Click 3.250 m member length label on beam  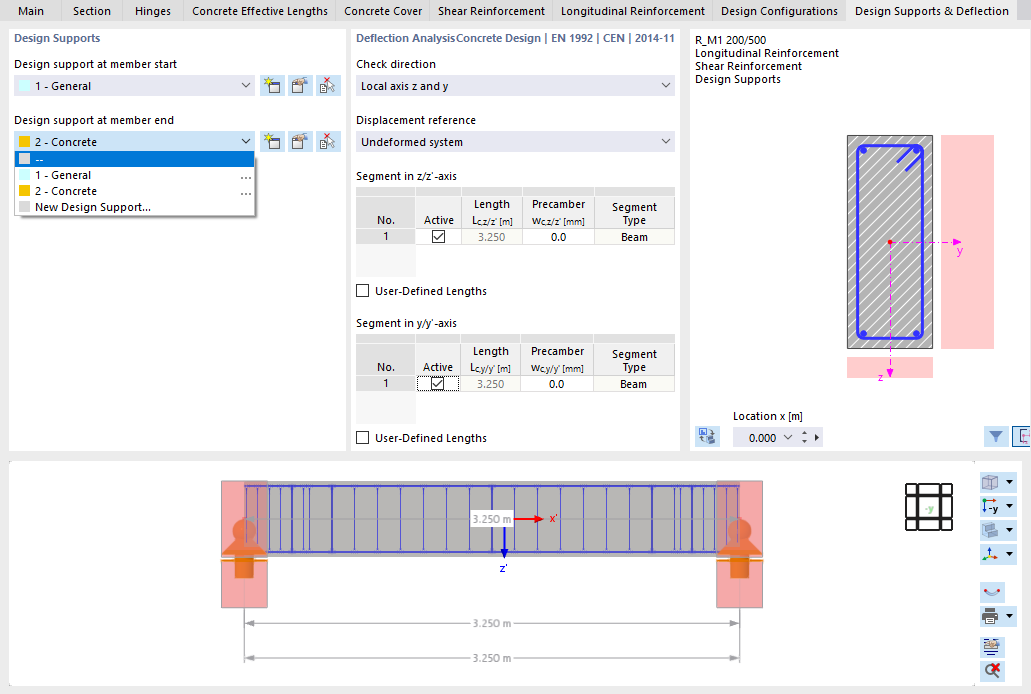pyautogui.click(x=491, y=519)
